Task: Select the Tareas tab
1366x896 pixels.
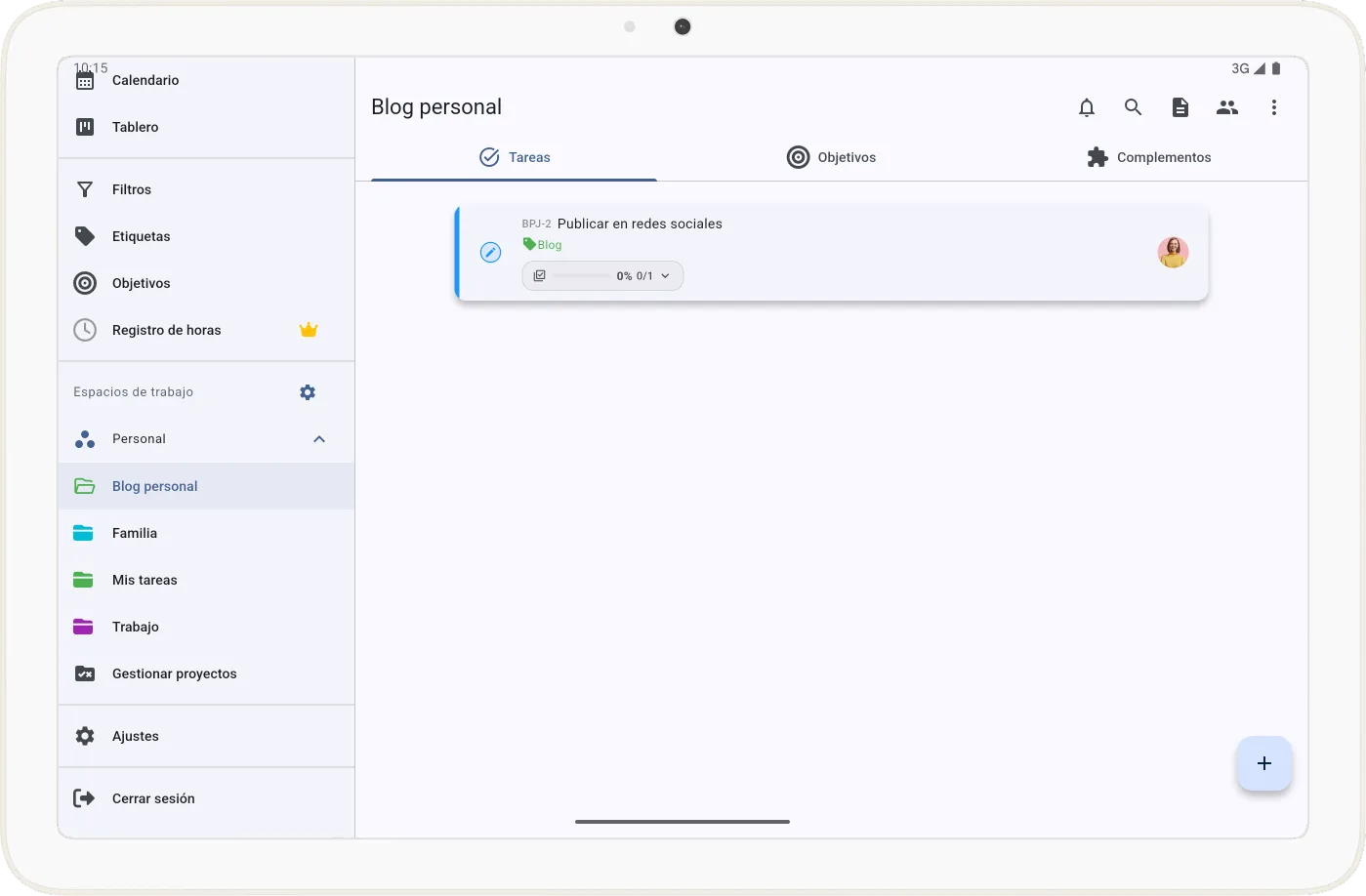Action: click(x=515, y=157)
